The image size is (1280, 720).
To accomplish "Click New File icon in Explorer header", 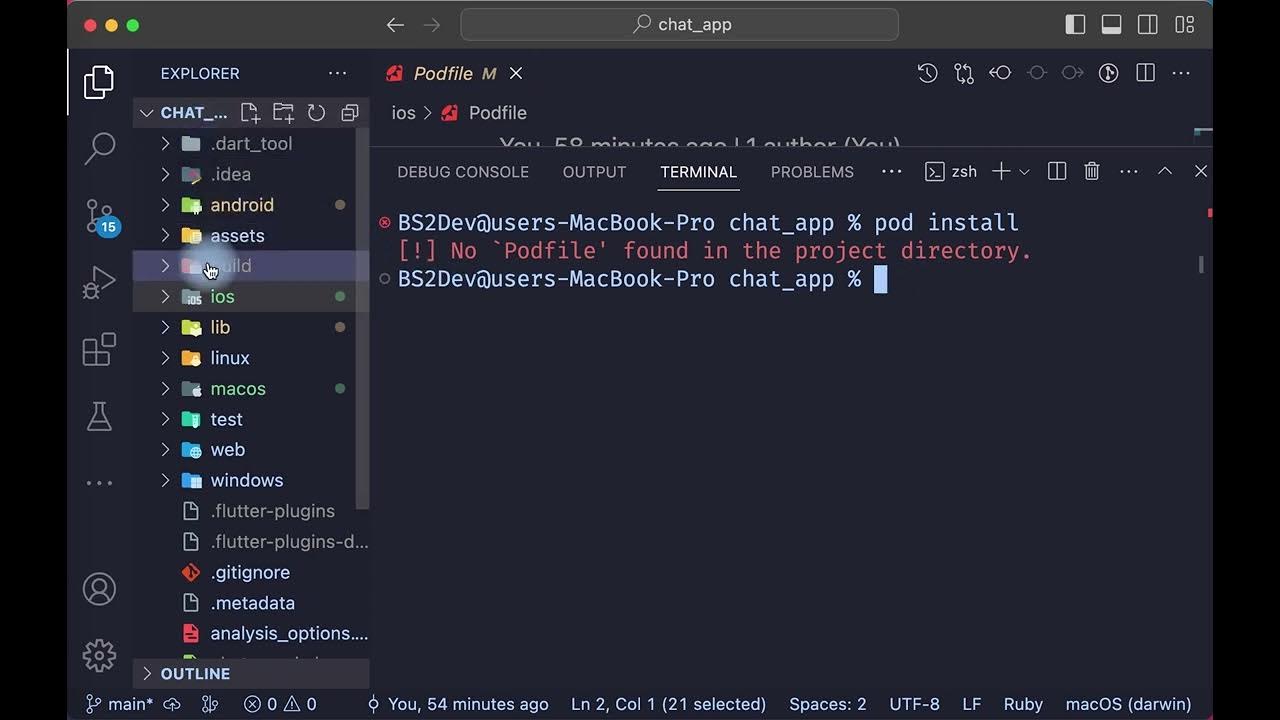I will [x=250, y=113].
